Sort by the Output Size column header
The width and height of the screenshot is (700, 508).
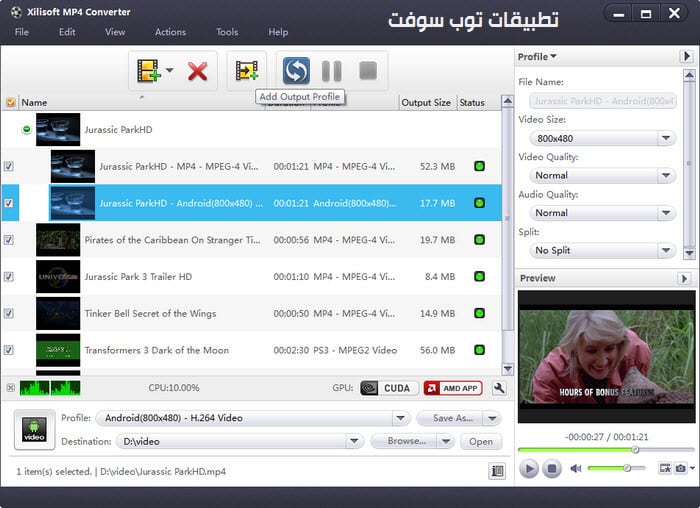pyautogui.click(x=426, y=103)
